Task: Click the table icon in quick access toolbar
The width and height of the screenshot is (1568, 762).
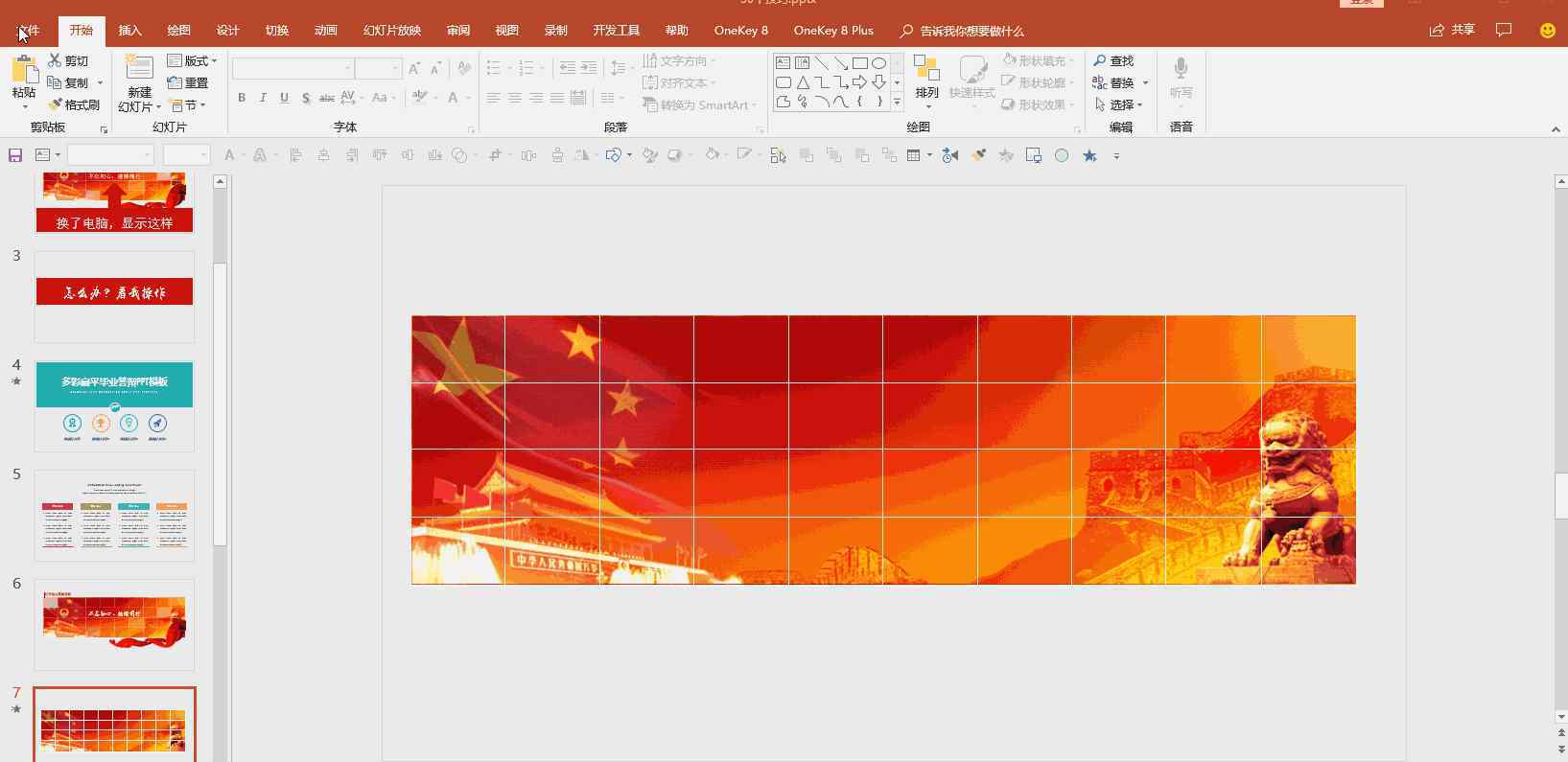Action: pyautogui.click(x=914, y=155)
